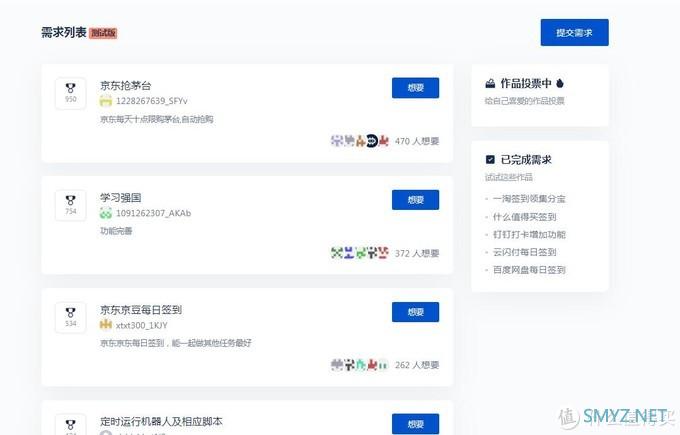Open completed item 一淘签到领集分宝
Screen dimensions: 680x435
529,199
